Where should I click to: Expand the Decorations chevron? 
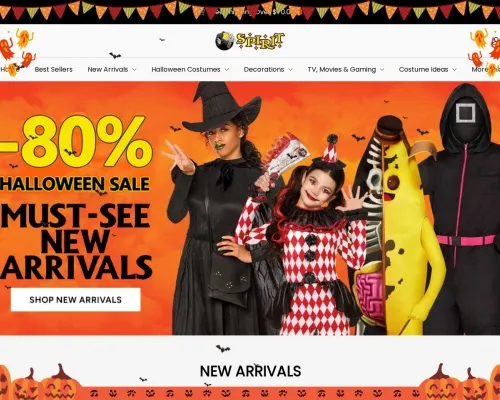[x=290, y=70]
